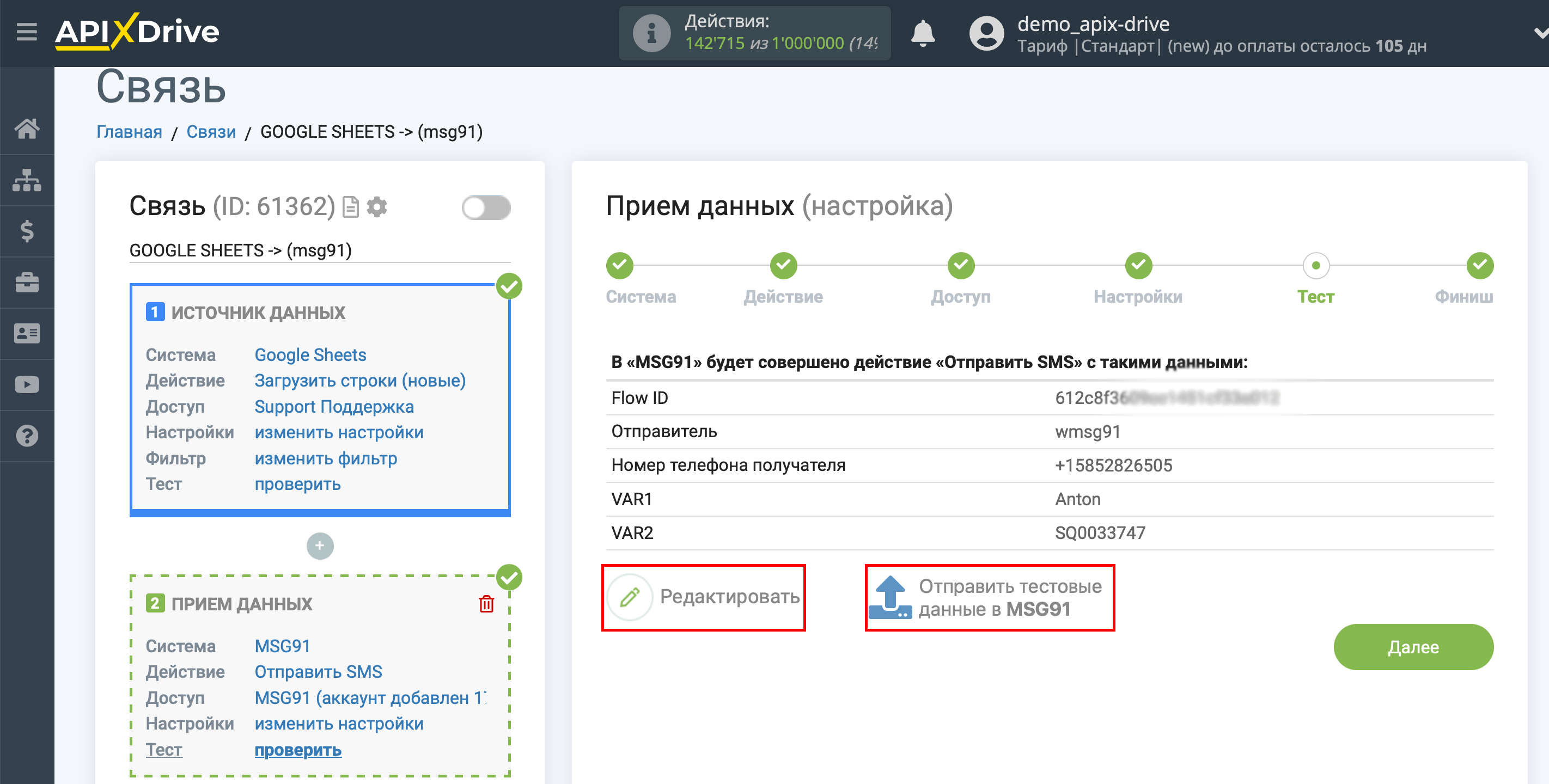This screenshot has width=1549, height=784.
Task: Open the actions info icon
Action: click(x=651, y=33)
